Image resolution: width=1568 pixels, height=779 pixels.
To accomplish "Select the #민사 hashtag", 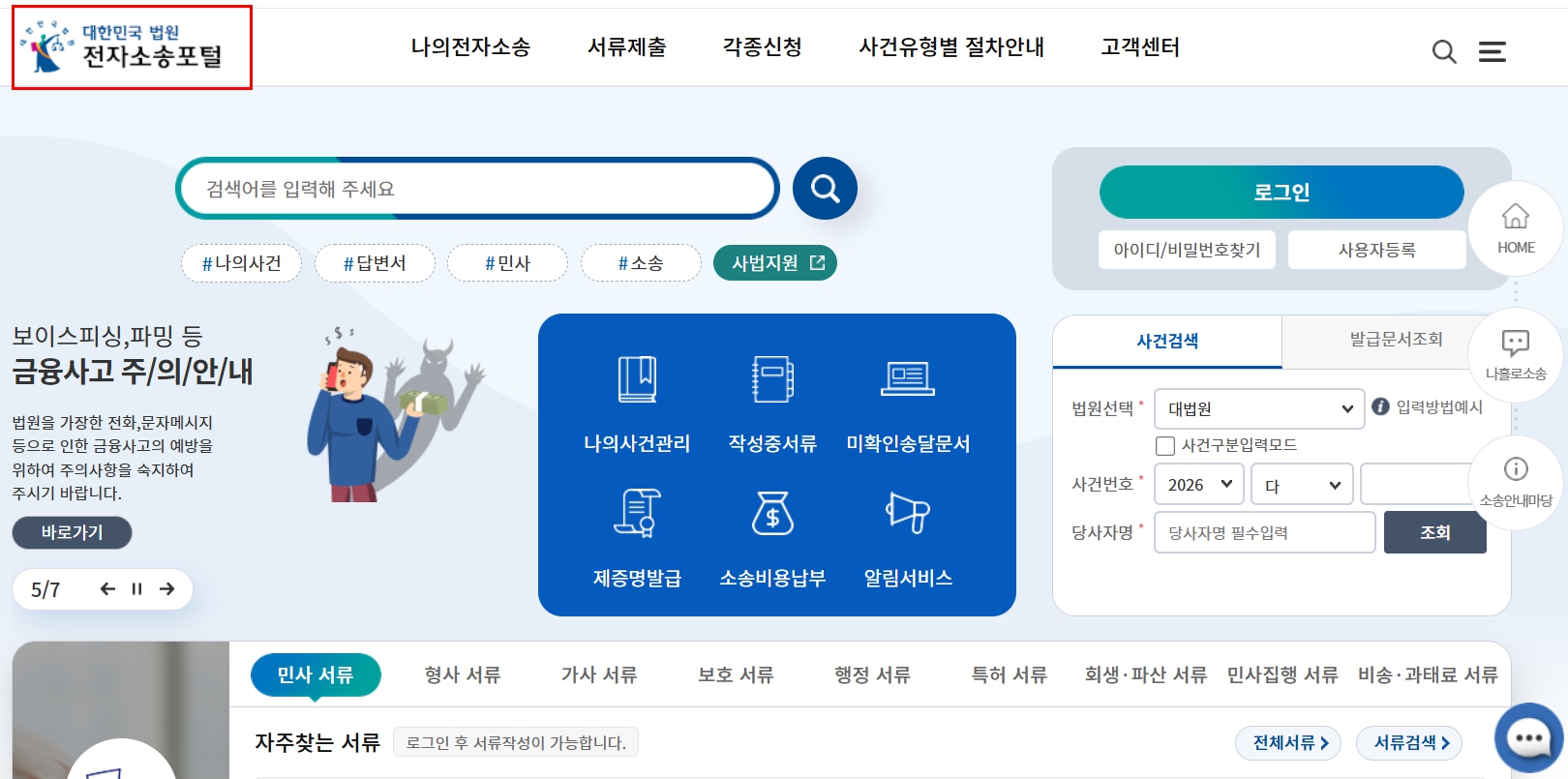I will pos(508,263).
